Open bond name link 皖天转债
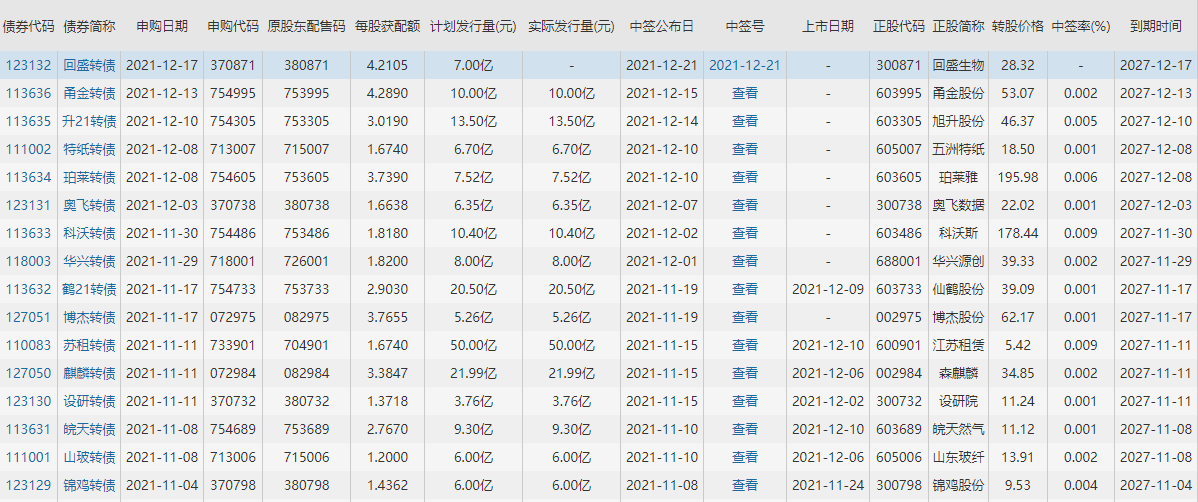This screenshot has height=502, width=1198. point(89,429)
